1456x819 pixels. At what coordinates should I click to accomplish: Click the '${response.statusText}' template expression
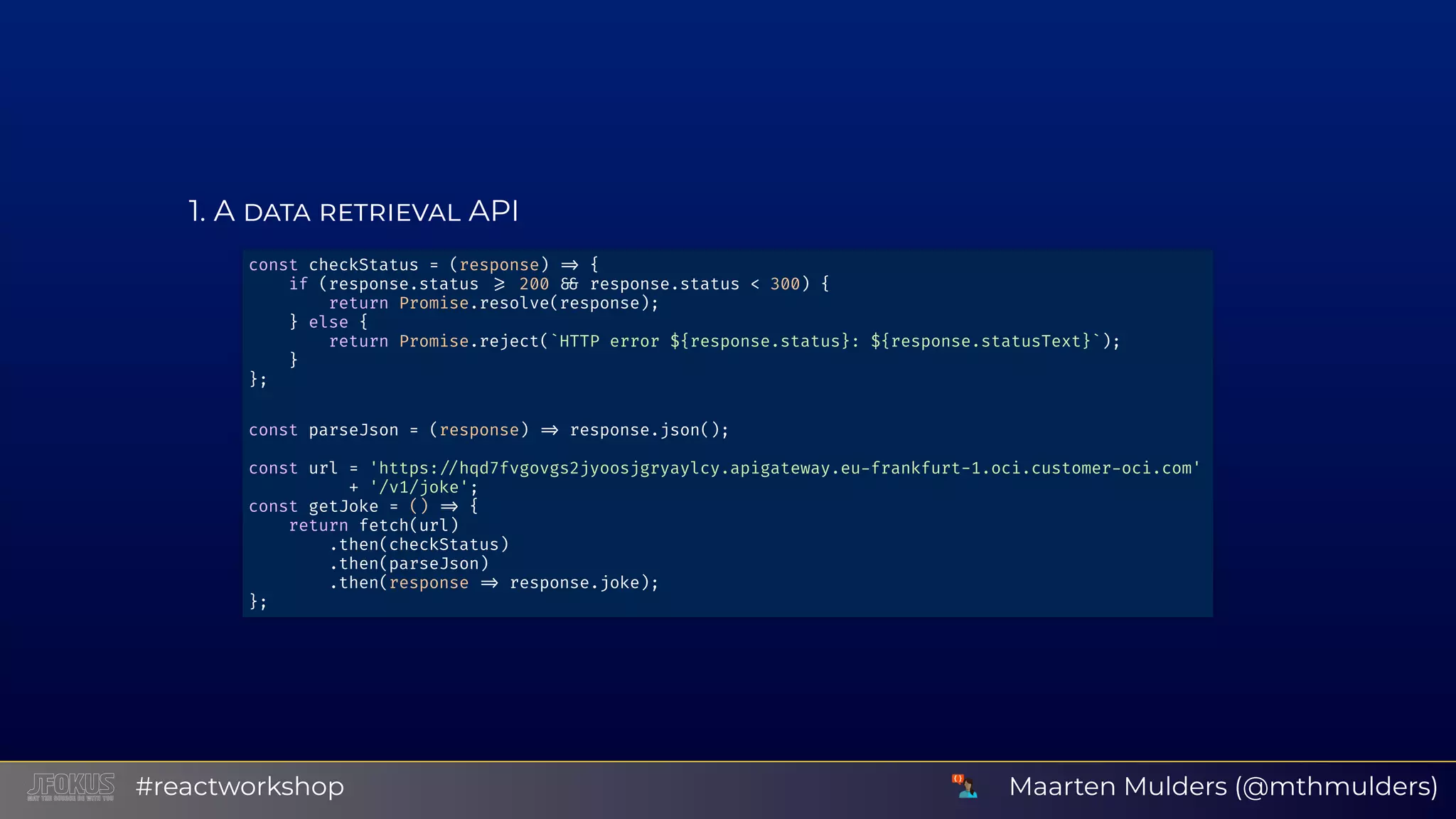click(x=980, y=341)
